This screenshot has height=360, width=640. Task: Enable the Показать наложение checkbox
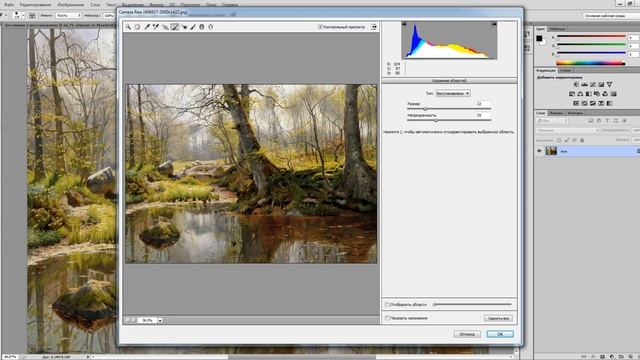(387, 318)
